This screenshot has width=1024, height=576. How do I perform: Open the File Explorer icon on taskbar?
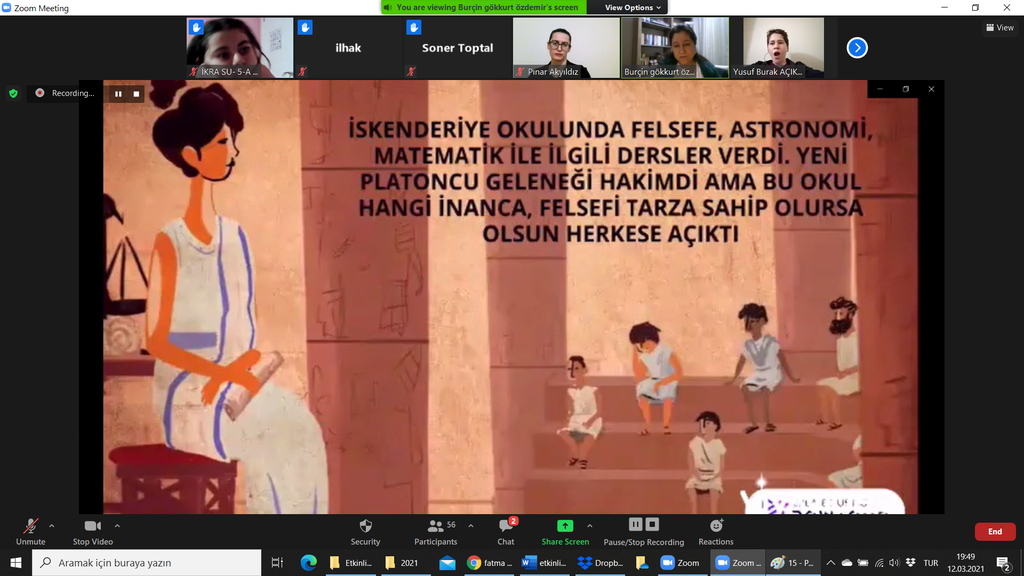pos(641,562)
